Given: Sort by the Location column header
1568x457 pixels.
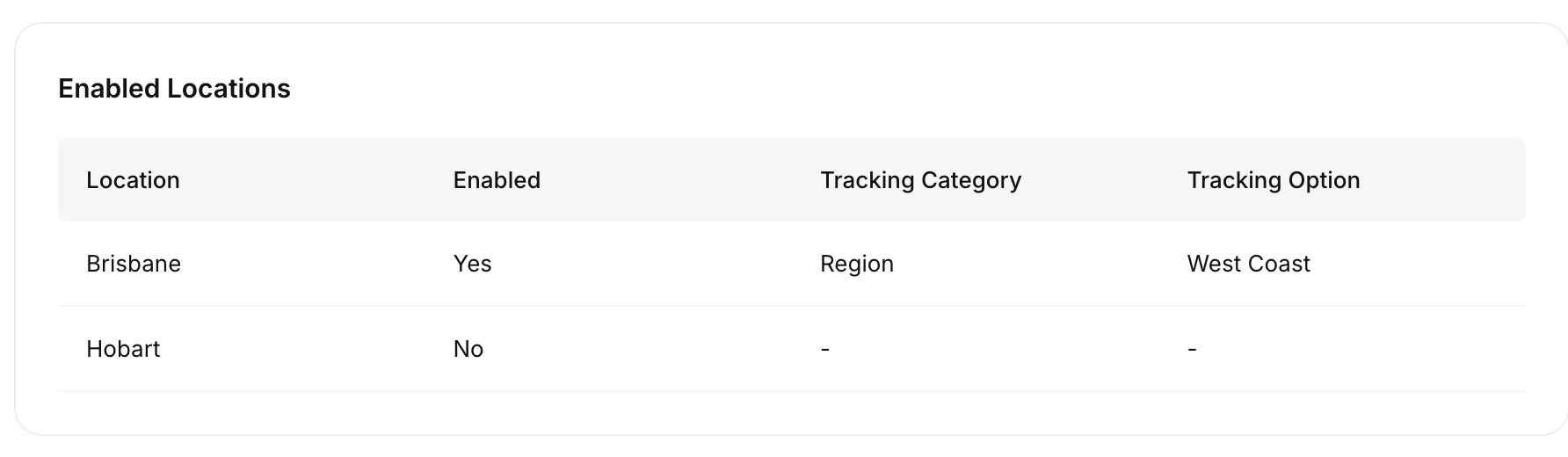Looking at the screenshot, I should 133,180.
